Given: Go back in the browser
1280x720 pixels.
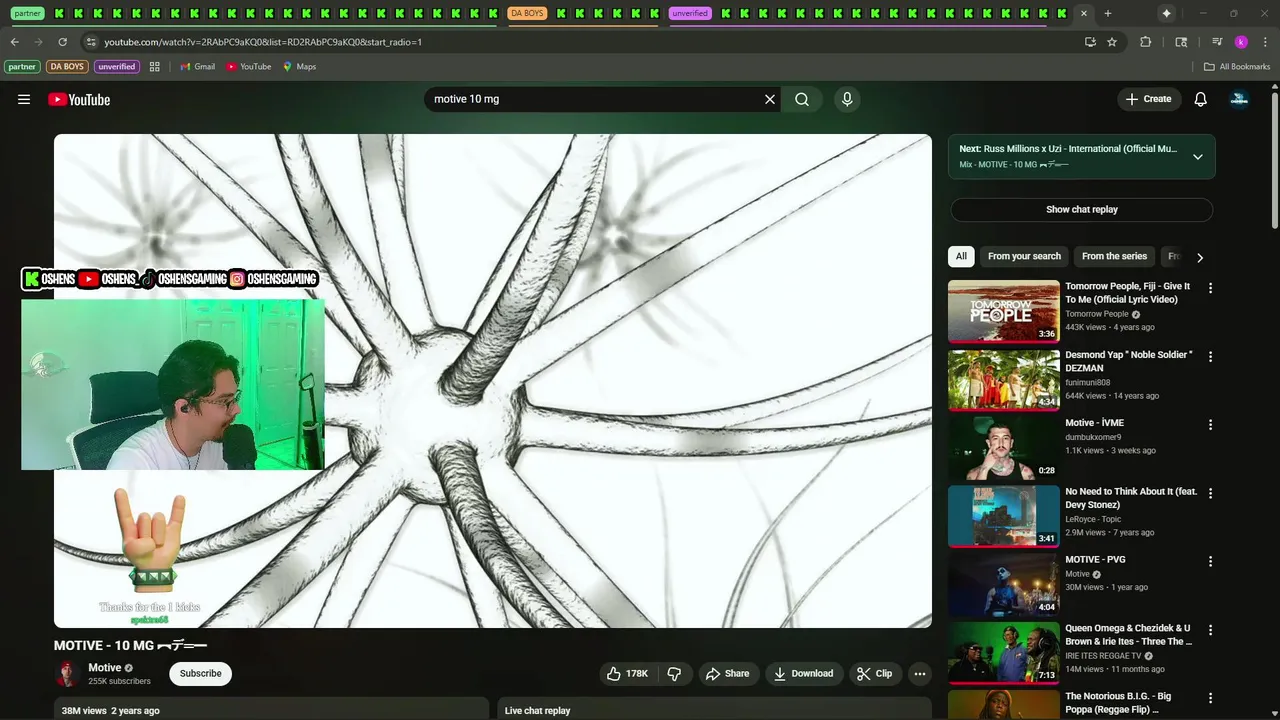Looking at the screenshot, I should pyautogui.click(x=14, y=42).
